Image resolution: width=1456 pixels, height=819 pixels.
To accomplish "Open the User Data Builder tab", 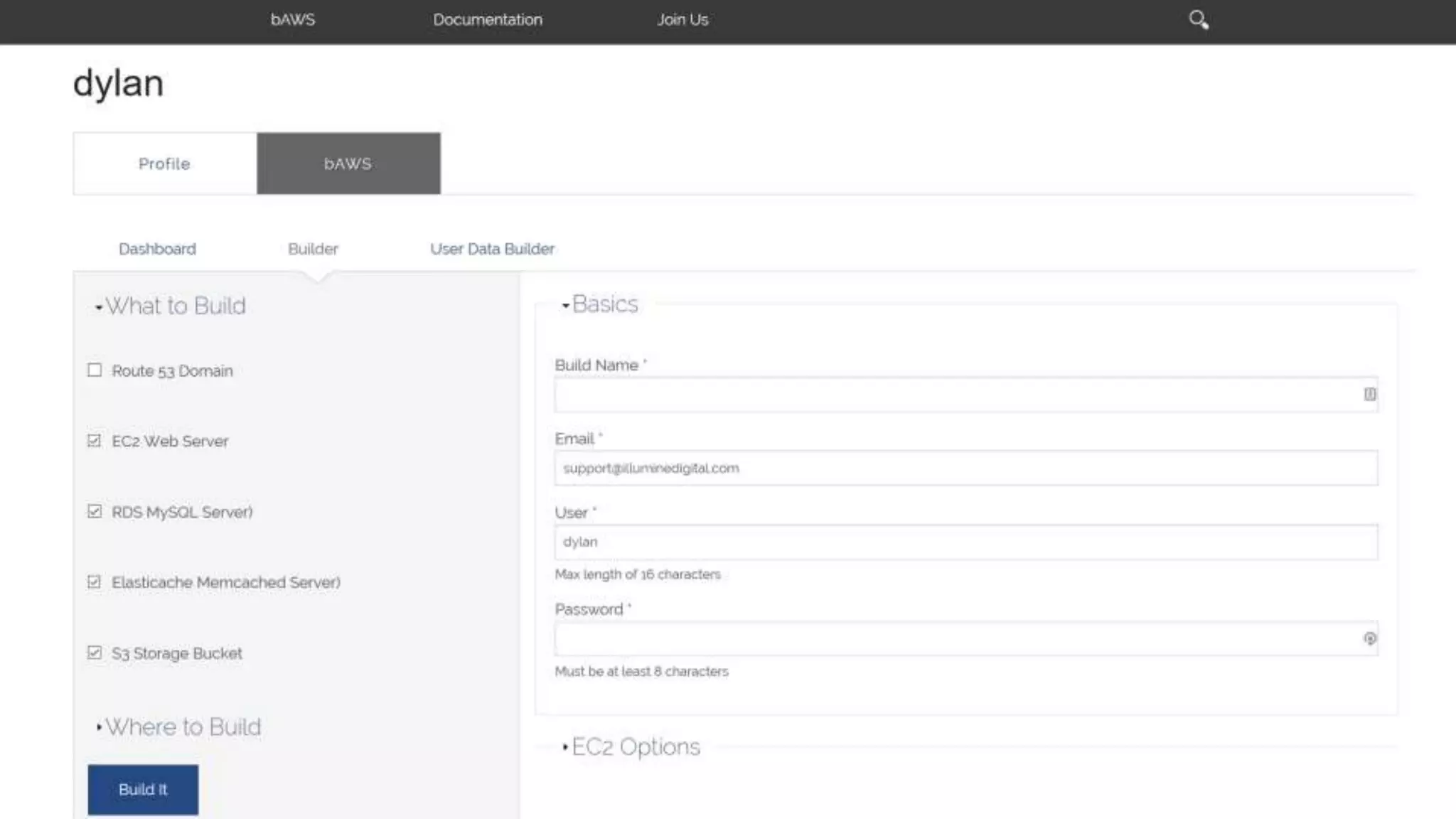I will tap(492, 250).
